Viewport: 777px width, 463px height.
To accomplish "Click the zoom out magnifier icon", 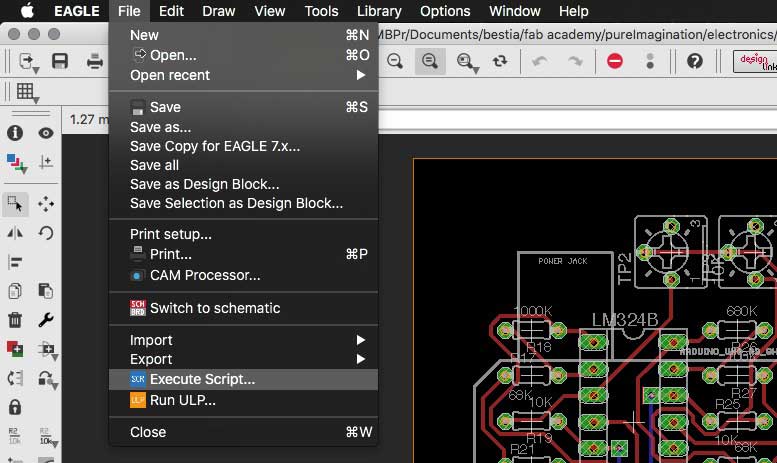I will [395, 61].
